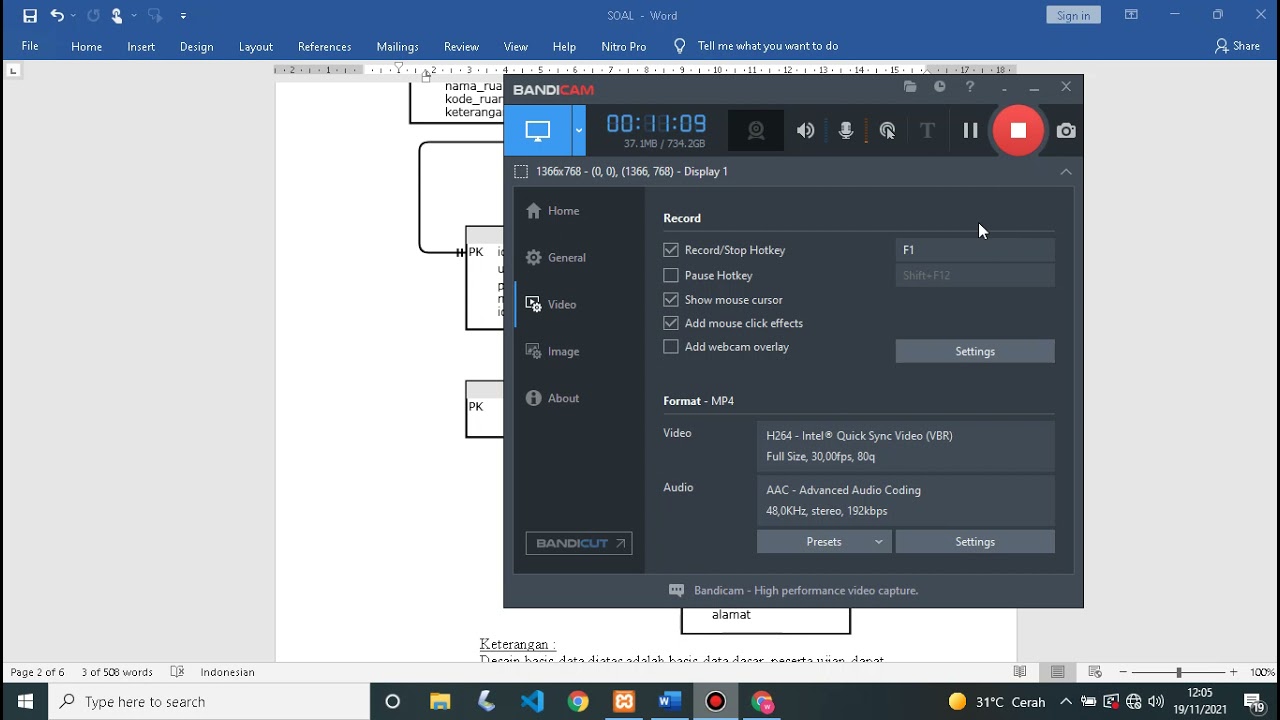Switch to the Layout ribbon tab
This screenshot has height=720, width=1280.
(x=256, y=46)
